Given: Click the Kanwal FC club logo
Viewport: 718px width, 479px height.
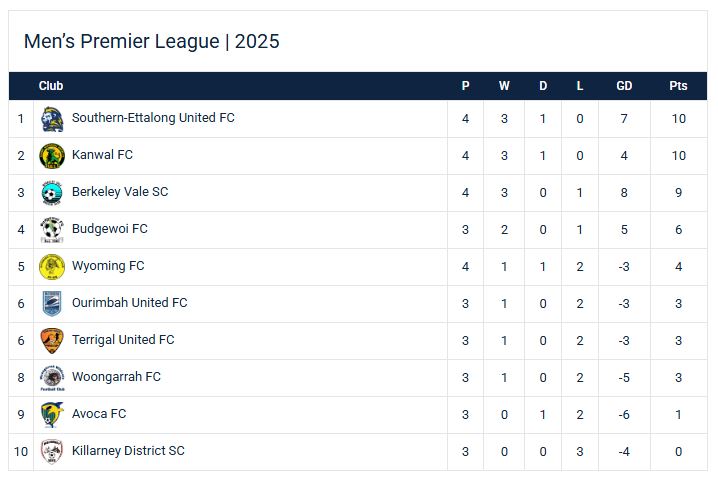Looking at the screenshot, I should coord(52,156).
